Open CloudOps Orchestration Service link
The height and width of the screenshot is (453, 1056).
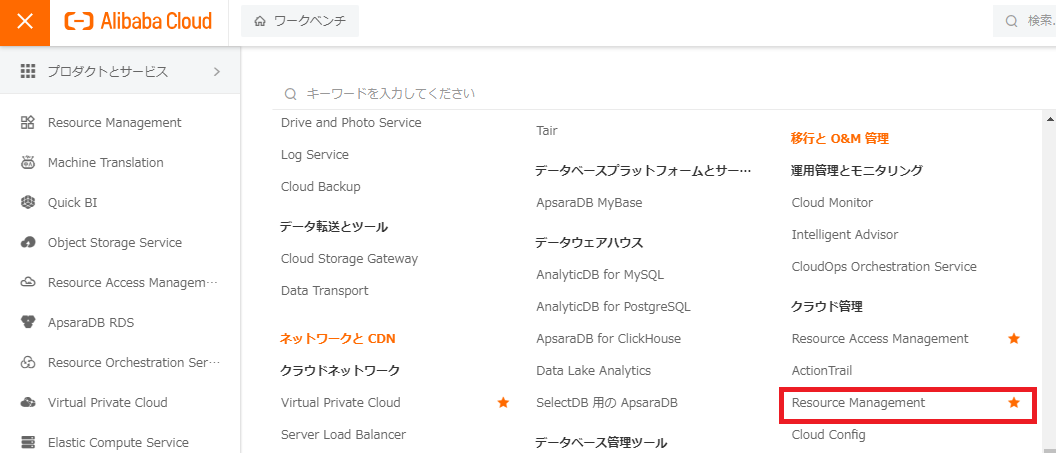tap(884, 267)
